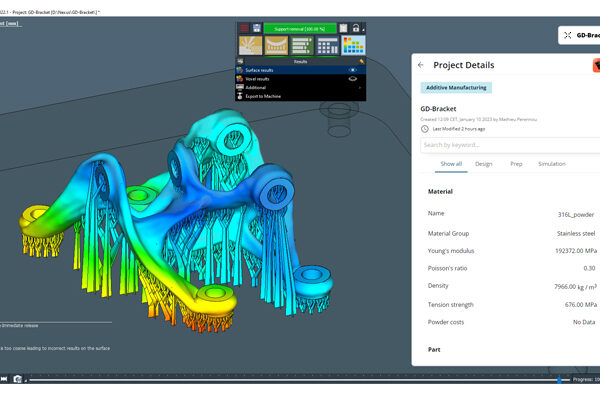The height and width of the screenshot is (395, 600).
Task: Toggle Voxel results visibility eye
Action: point(352,79)
